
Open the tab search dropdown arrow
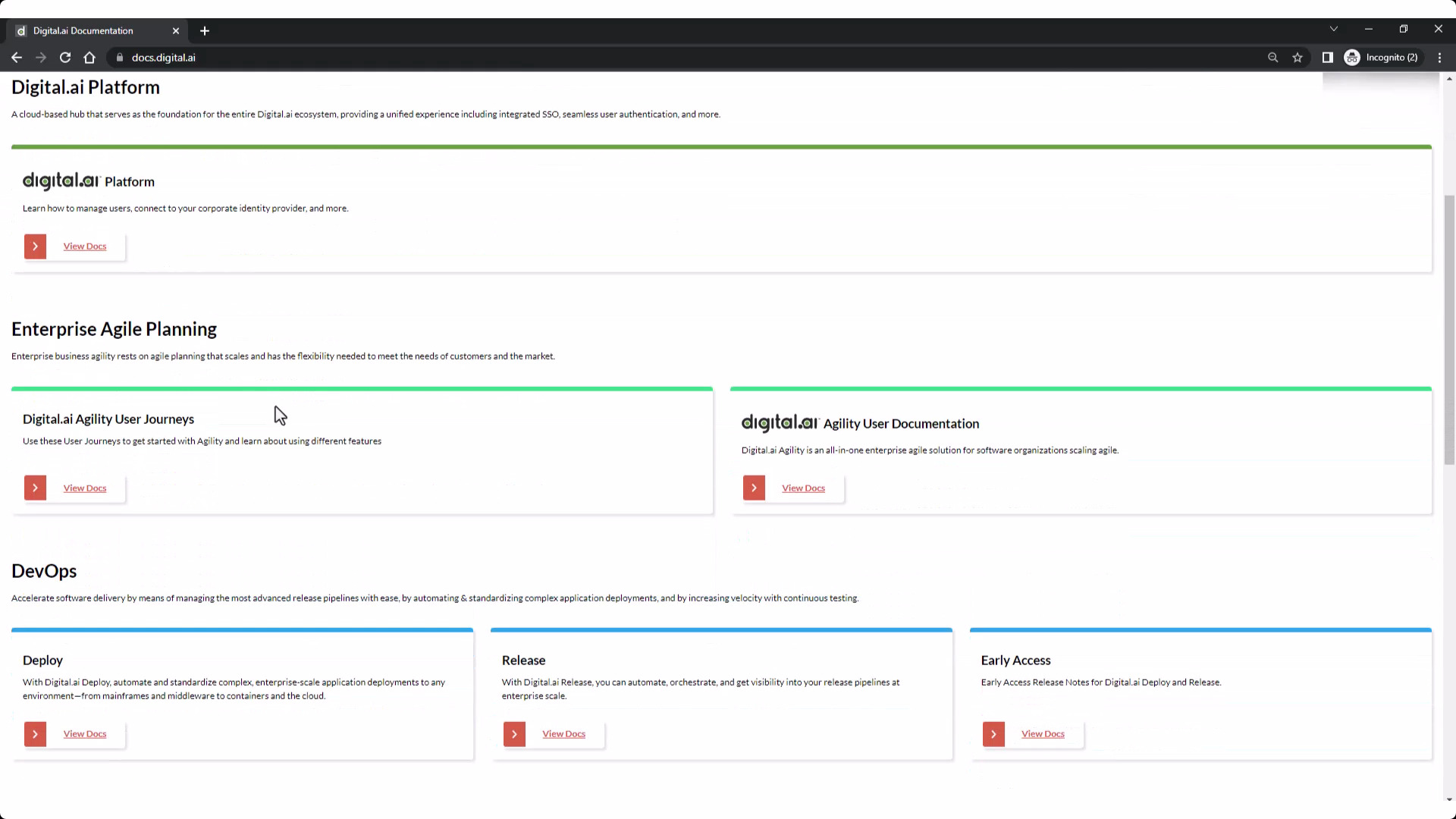point(1333,29)
